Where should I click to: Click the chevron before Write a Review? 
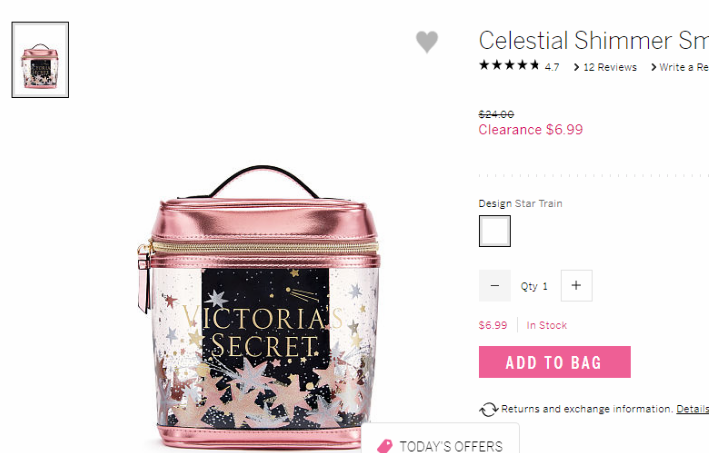(653, 67)
